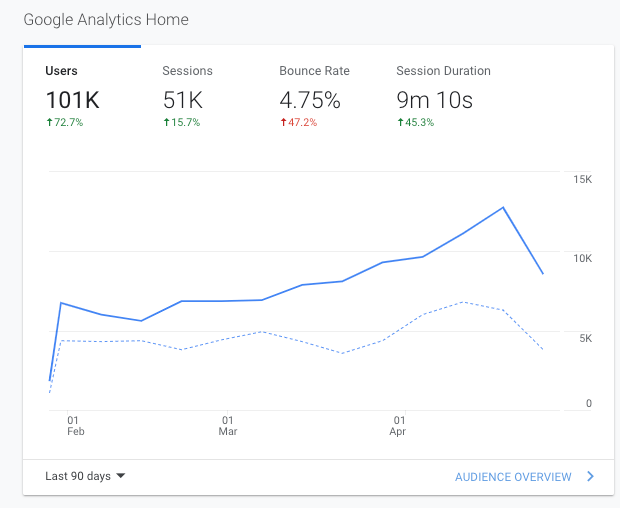Click the chevron arrow beside Audience Overview

(590, 476)
